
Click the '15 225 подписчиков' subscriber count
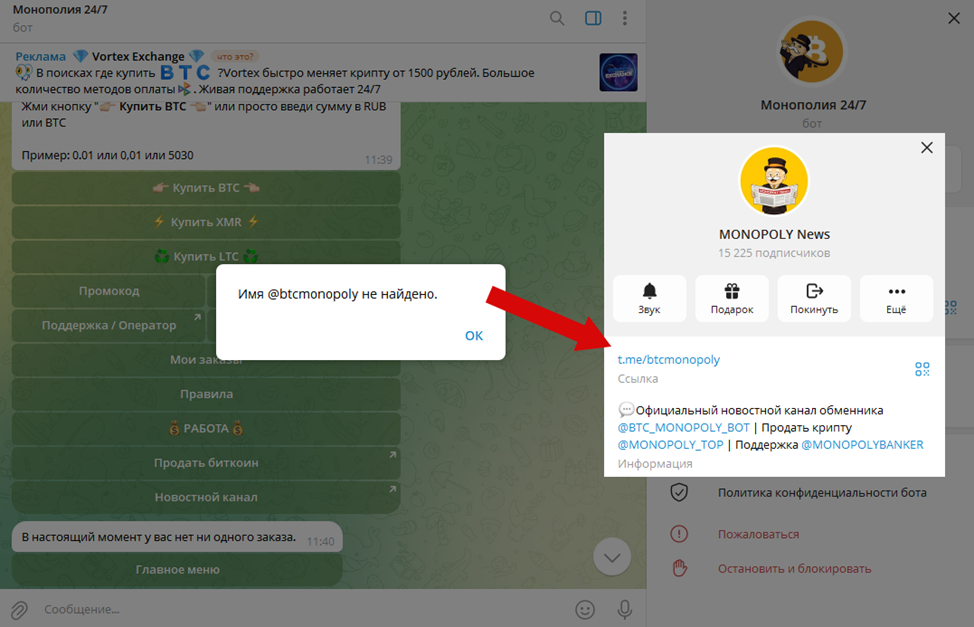coord(774,253)
